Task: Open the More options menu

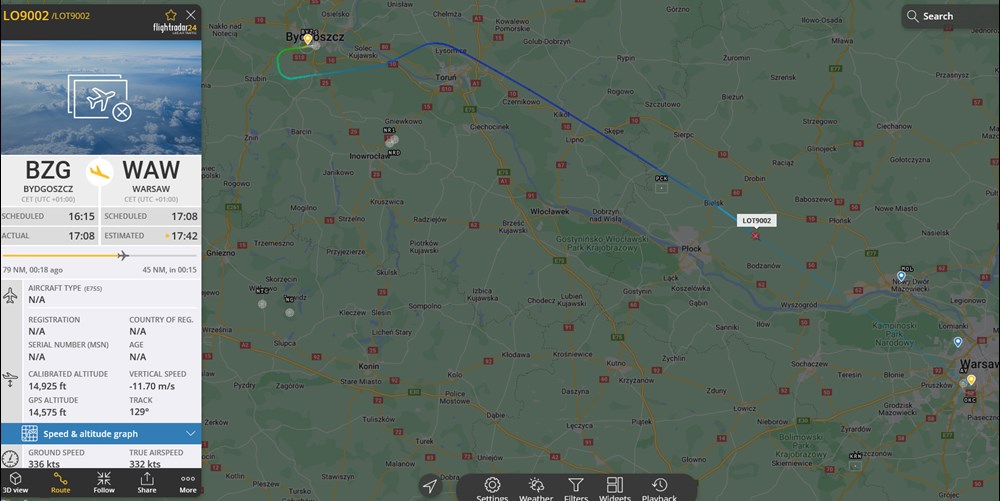Action: tap(188, 483)
